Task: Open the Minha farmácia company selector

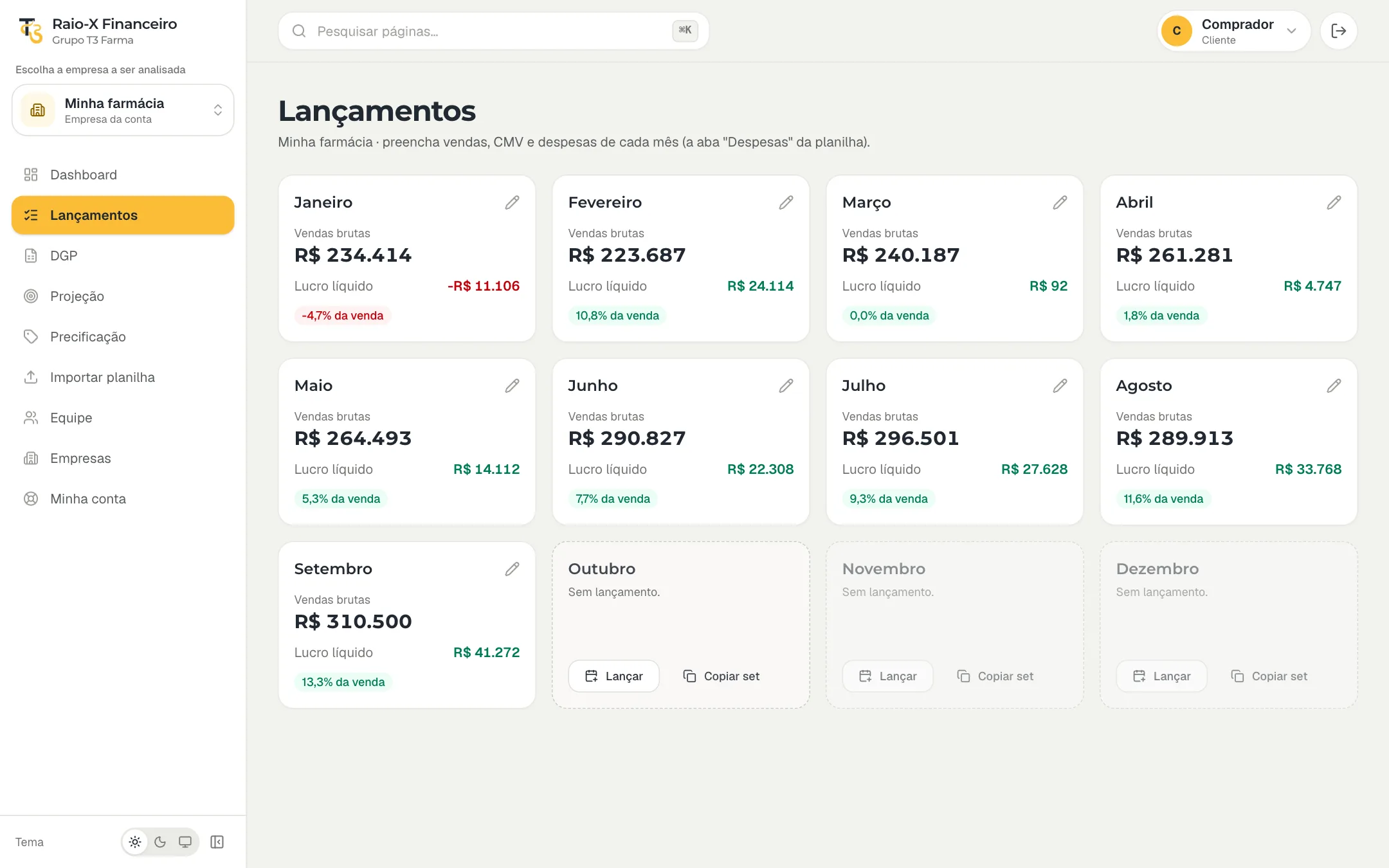Action: (x=123, y=110)
